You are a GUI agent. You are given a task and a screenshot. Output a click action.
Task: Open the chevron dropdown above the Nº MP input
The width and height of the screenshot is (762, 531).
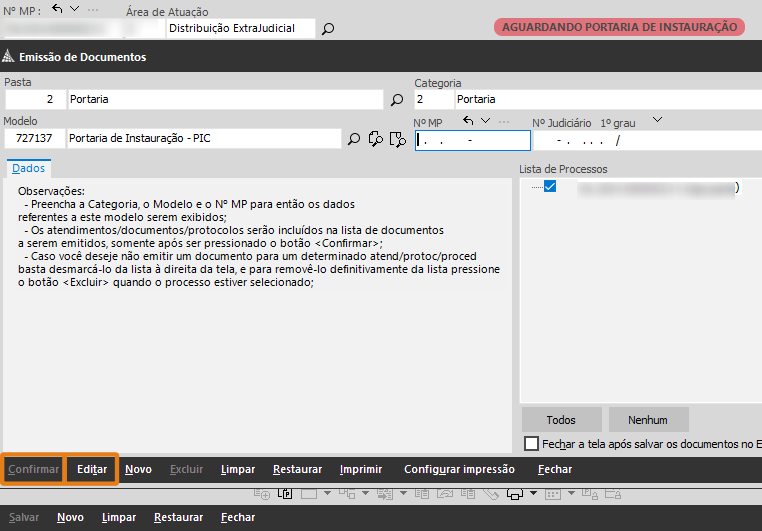click(485, 120)
